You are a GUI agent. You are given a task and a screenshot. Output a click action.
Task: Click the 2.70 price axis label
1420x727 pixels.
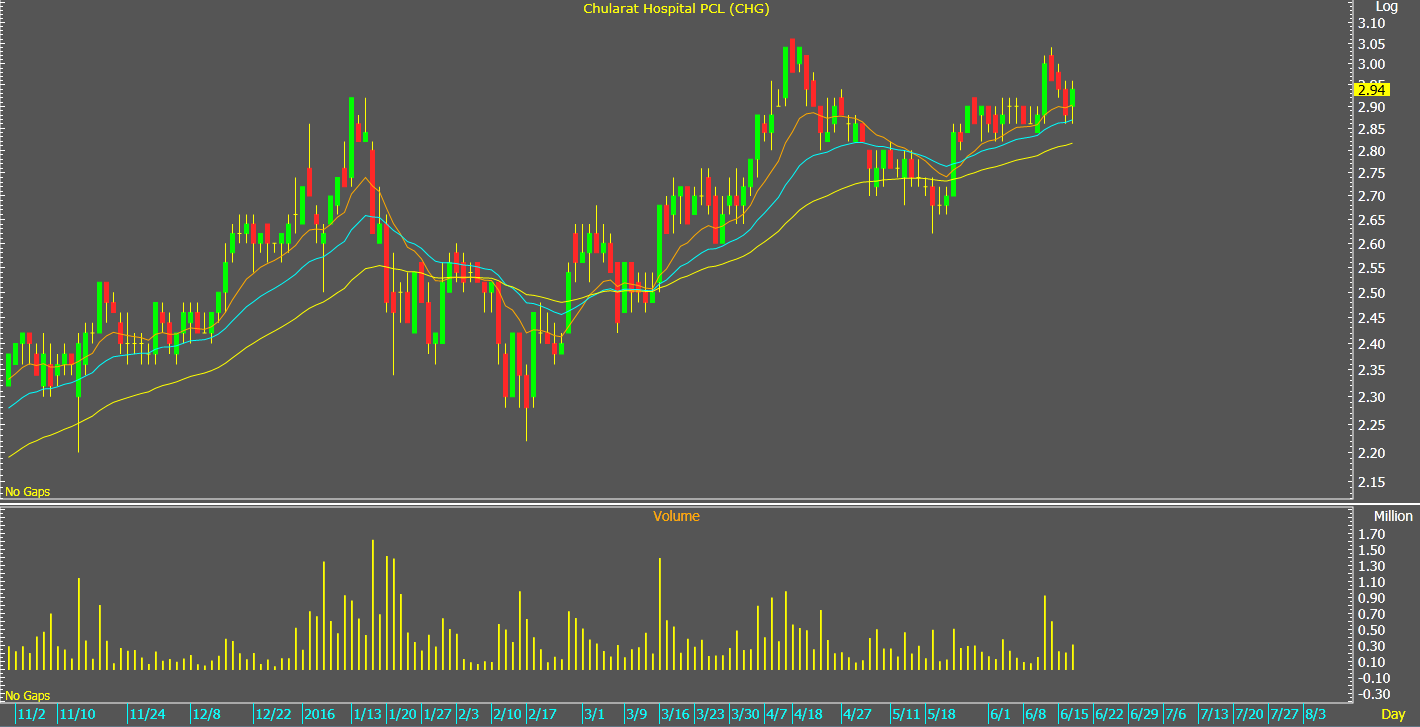click(1370, 196)
